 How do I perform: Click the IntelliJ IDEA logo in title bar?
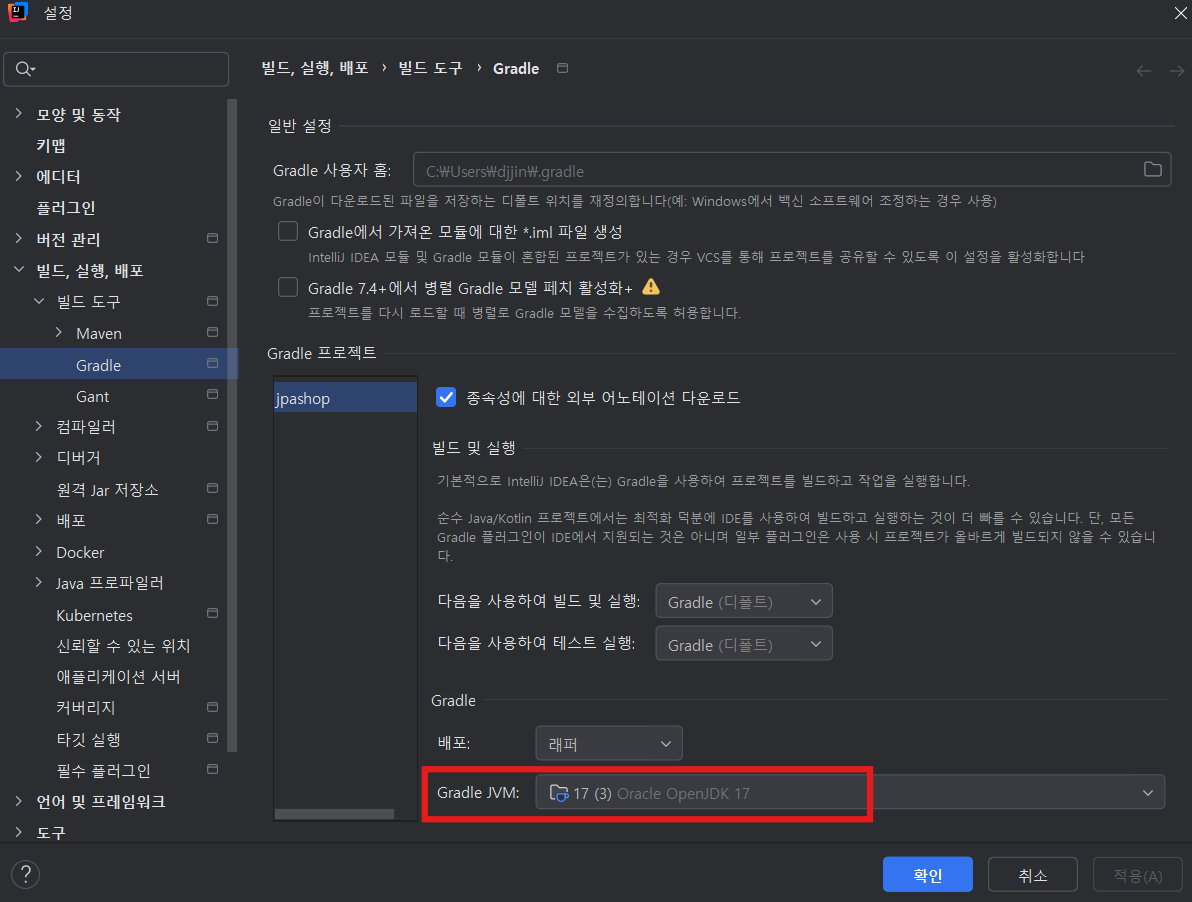pyautogui.click(x=17, y=12)
